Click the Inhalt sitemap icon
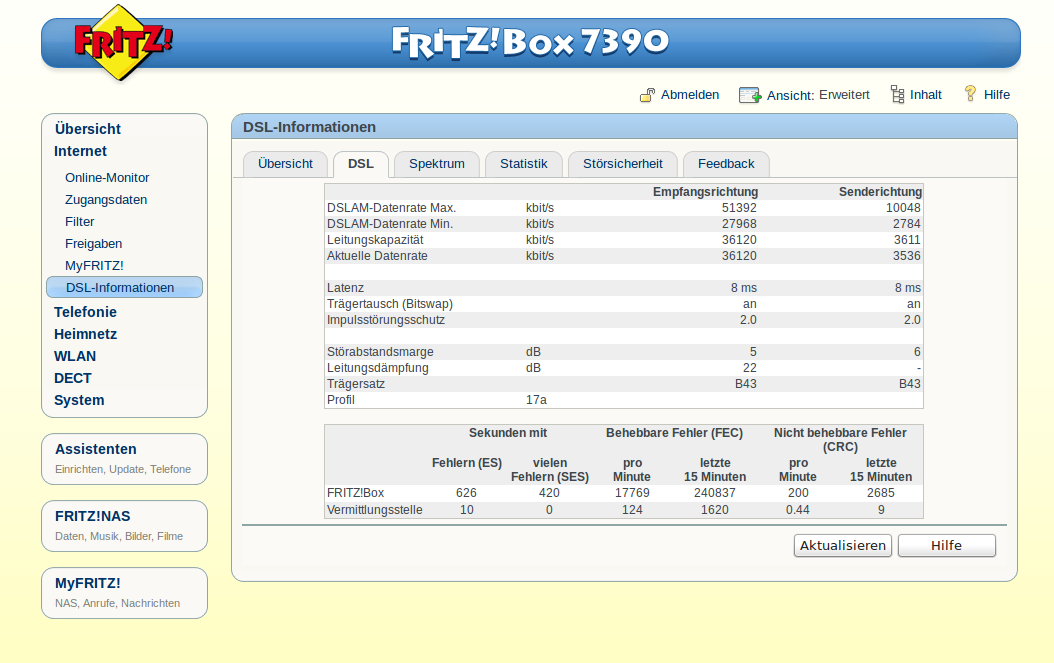1054x663 pixels. tap(895, 93)
